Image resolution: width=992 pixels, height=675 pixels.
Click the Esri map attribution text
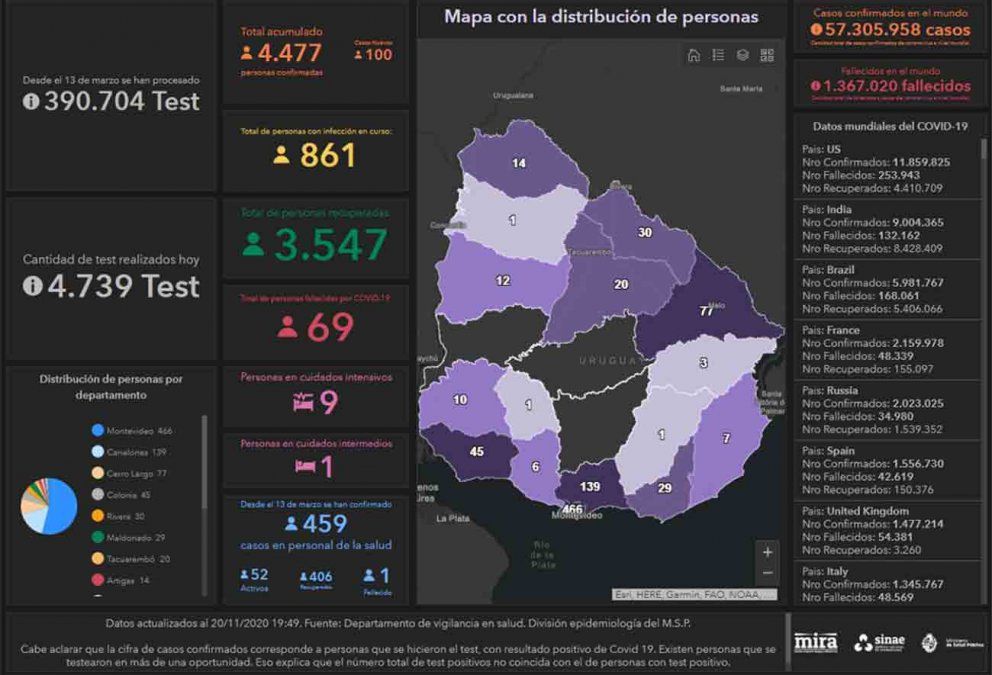(x=694, y=594)
